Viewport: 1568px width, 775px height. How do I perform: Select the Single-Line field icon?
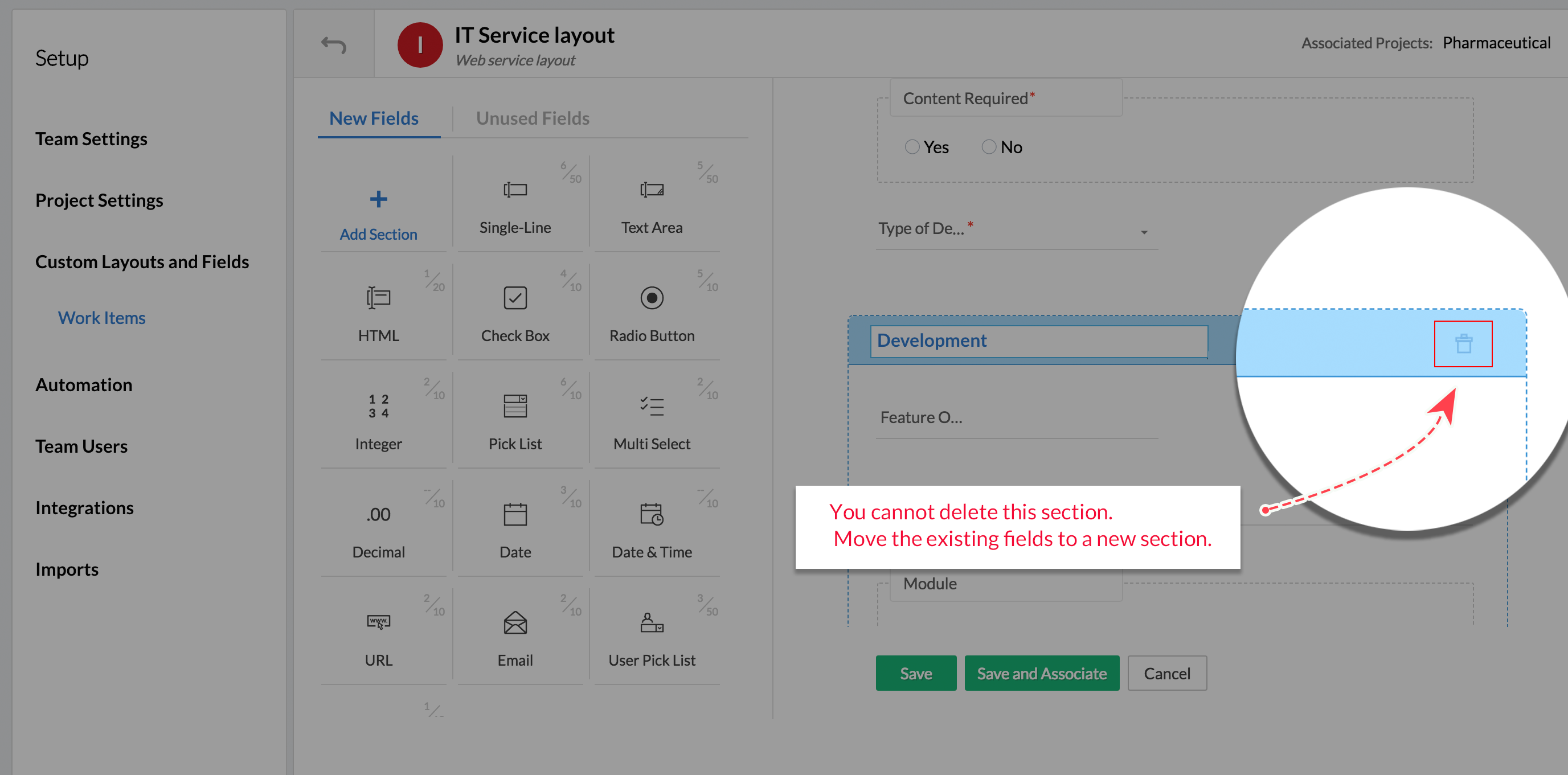click(515, 190)
